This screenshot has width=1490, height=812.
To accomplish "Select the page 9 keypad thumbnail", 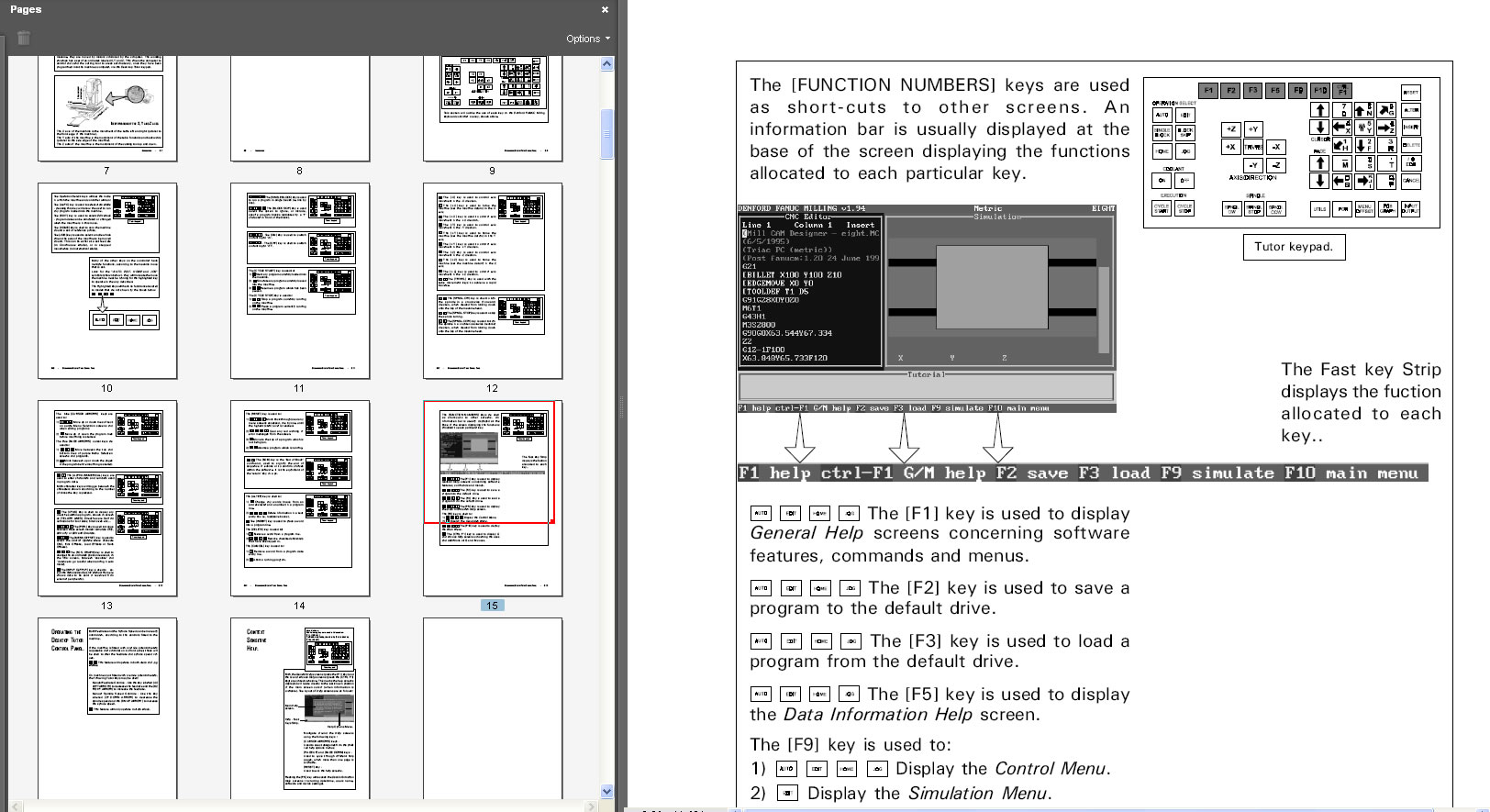I will point(492,108).
